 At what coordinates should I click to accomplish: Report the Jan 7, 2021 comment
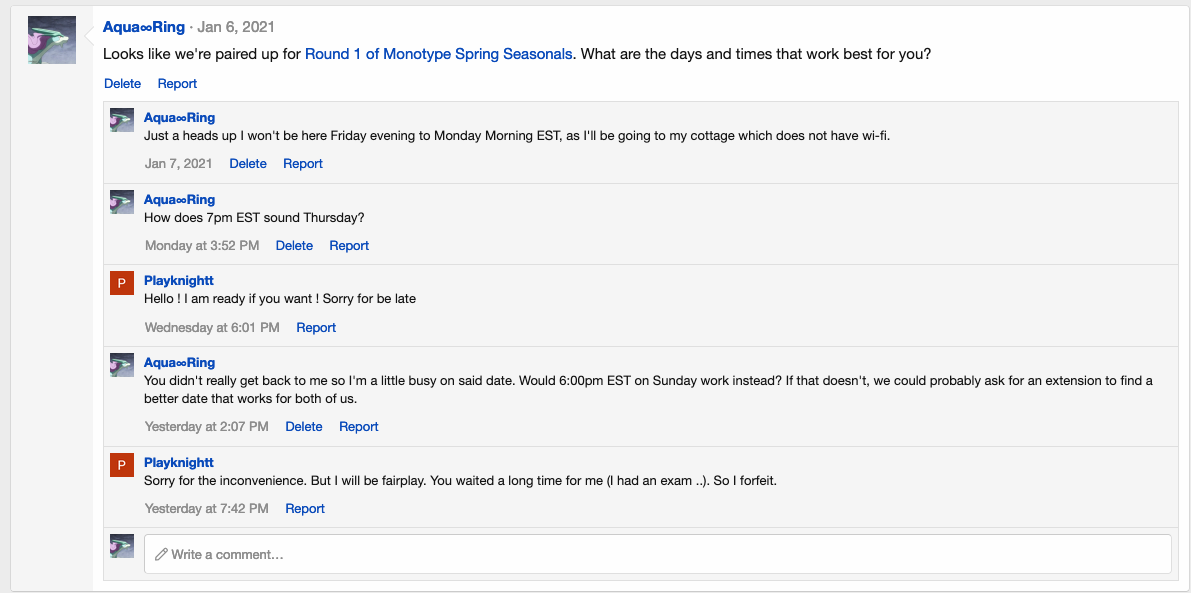coord(303,164)
